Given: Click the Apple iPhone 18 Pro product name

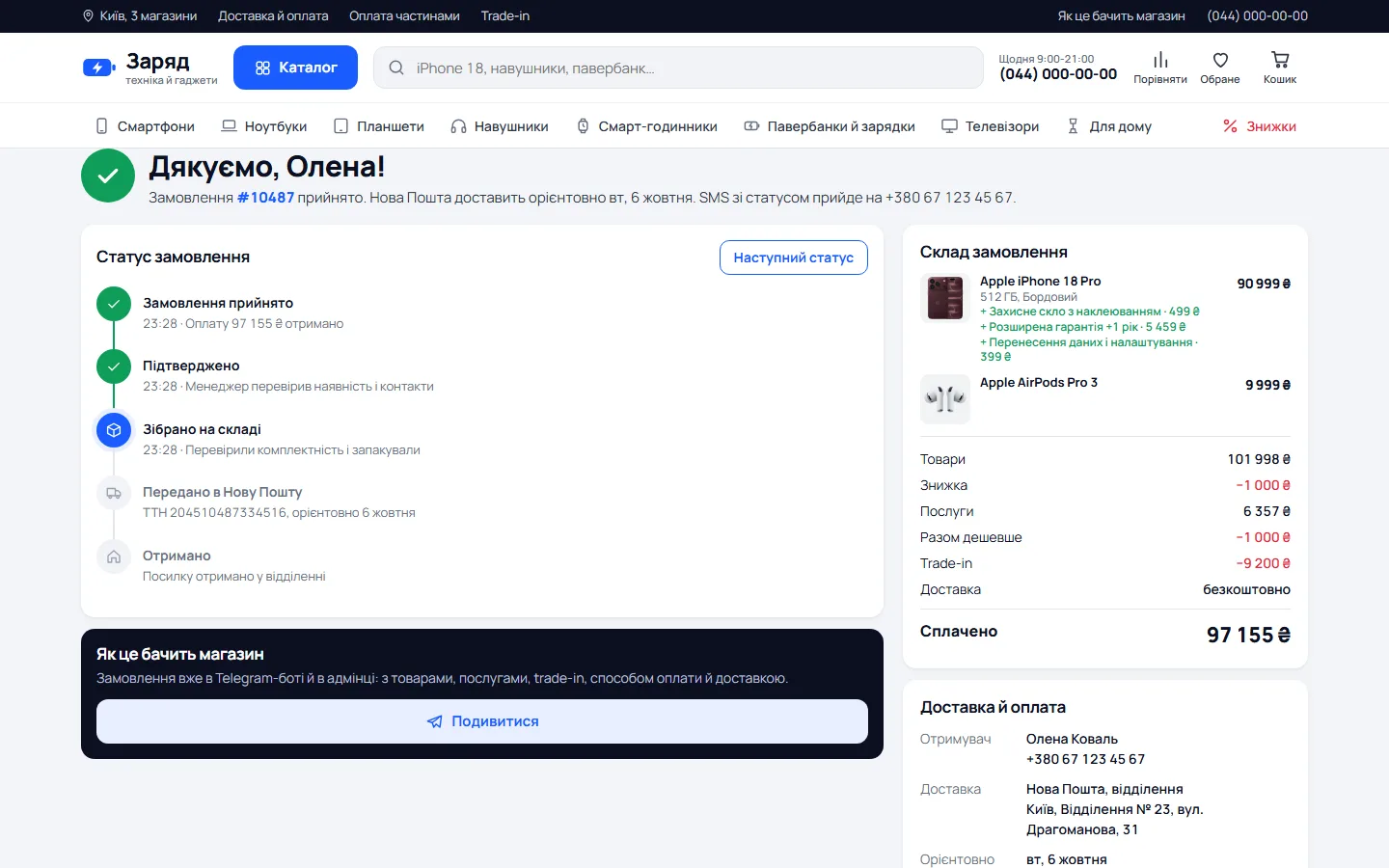Looking at the screenshot, I should [x=1040, y=282].
